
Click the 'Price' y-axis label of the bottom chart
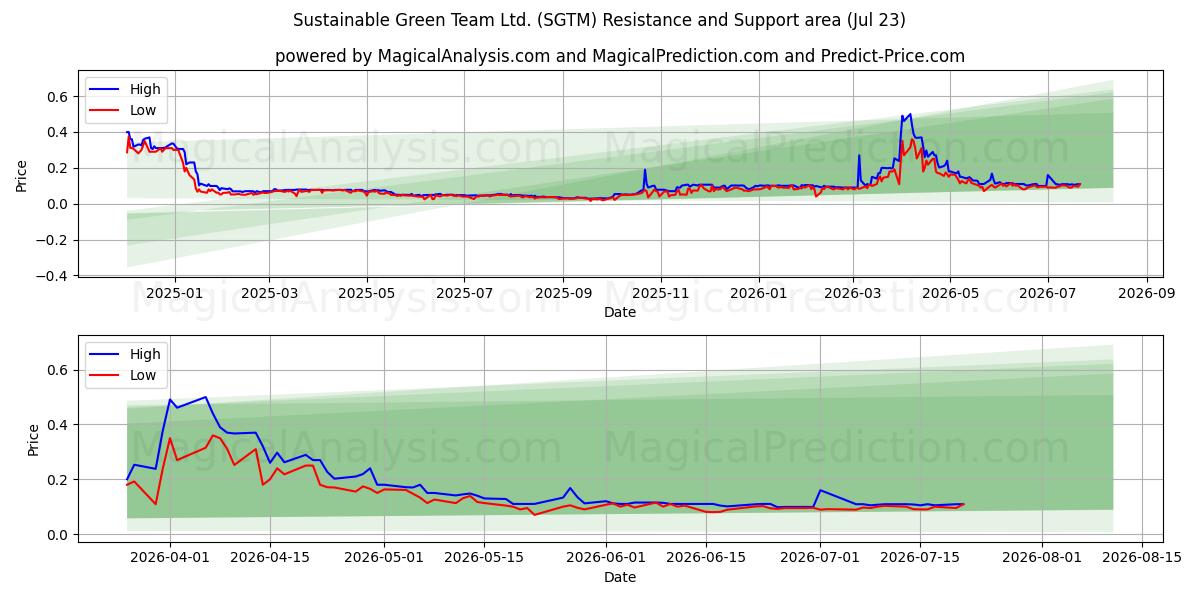coord(34,440)
